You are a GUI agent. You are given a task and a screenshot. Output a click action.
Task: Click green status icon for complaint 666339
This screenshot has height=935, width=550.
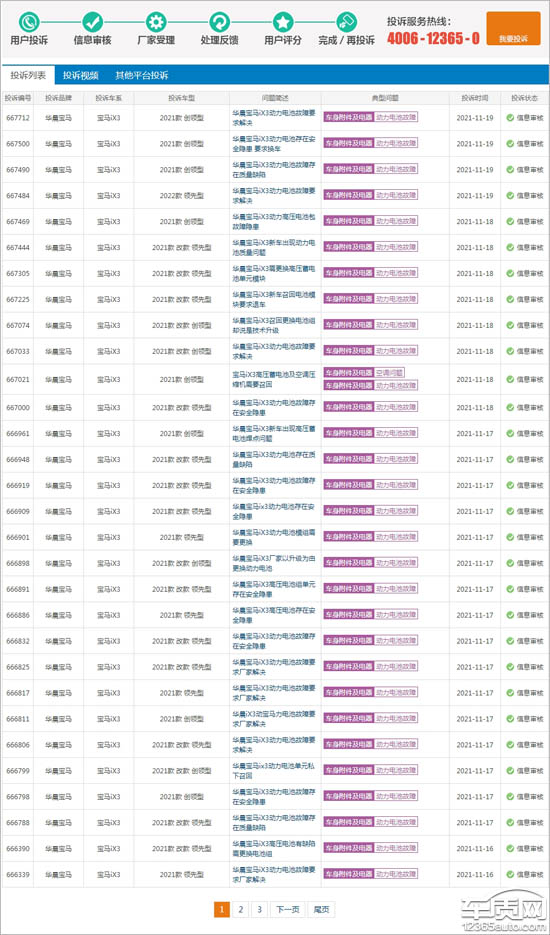[510, 874]
